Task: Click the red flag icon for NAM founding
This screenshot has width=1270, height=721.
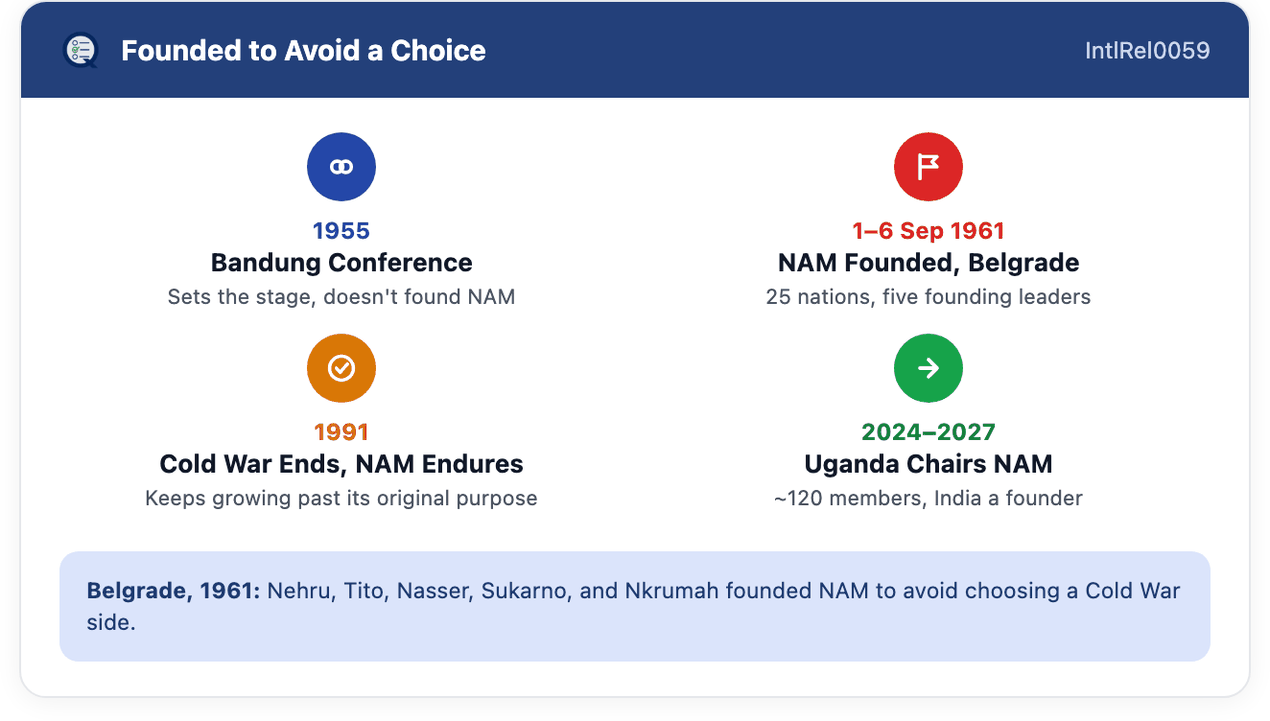Action: (928, 167)
